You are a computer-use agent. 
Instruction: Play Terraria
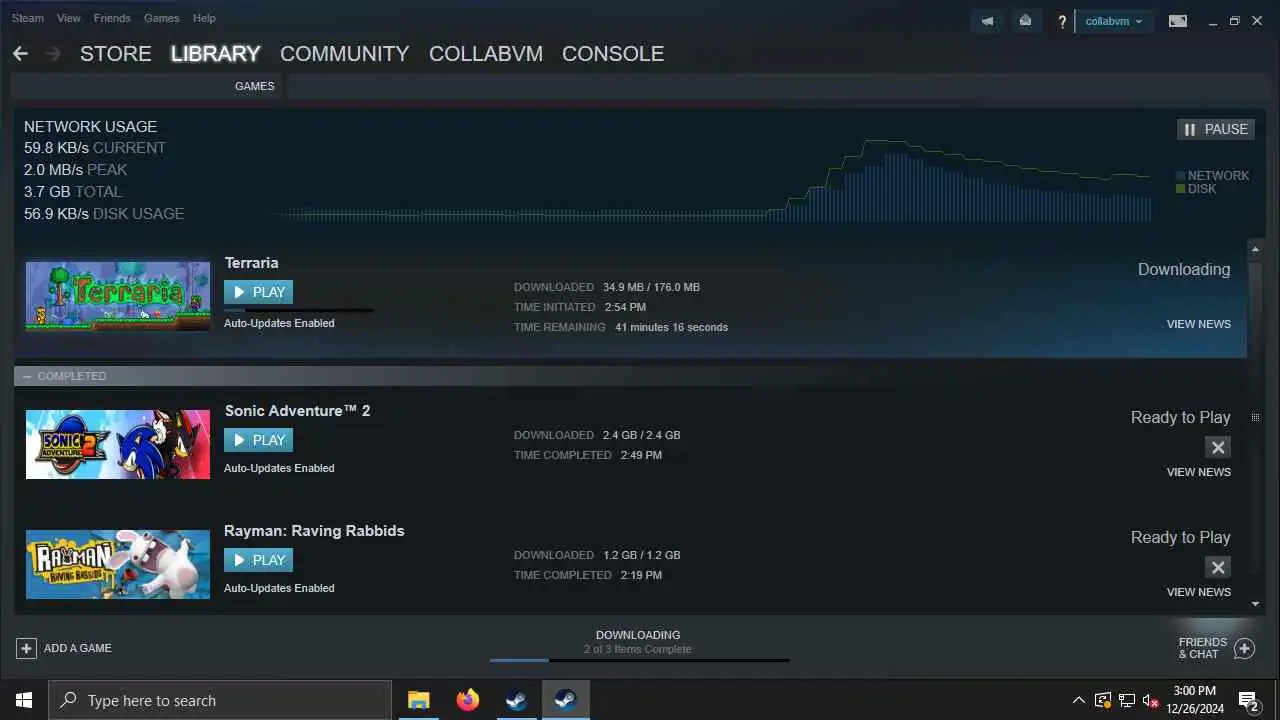(x=258, y=292)
